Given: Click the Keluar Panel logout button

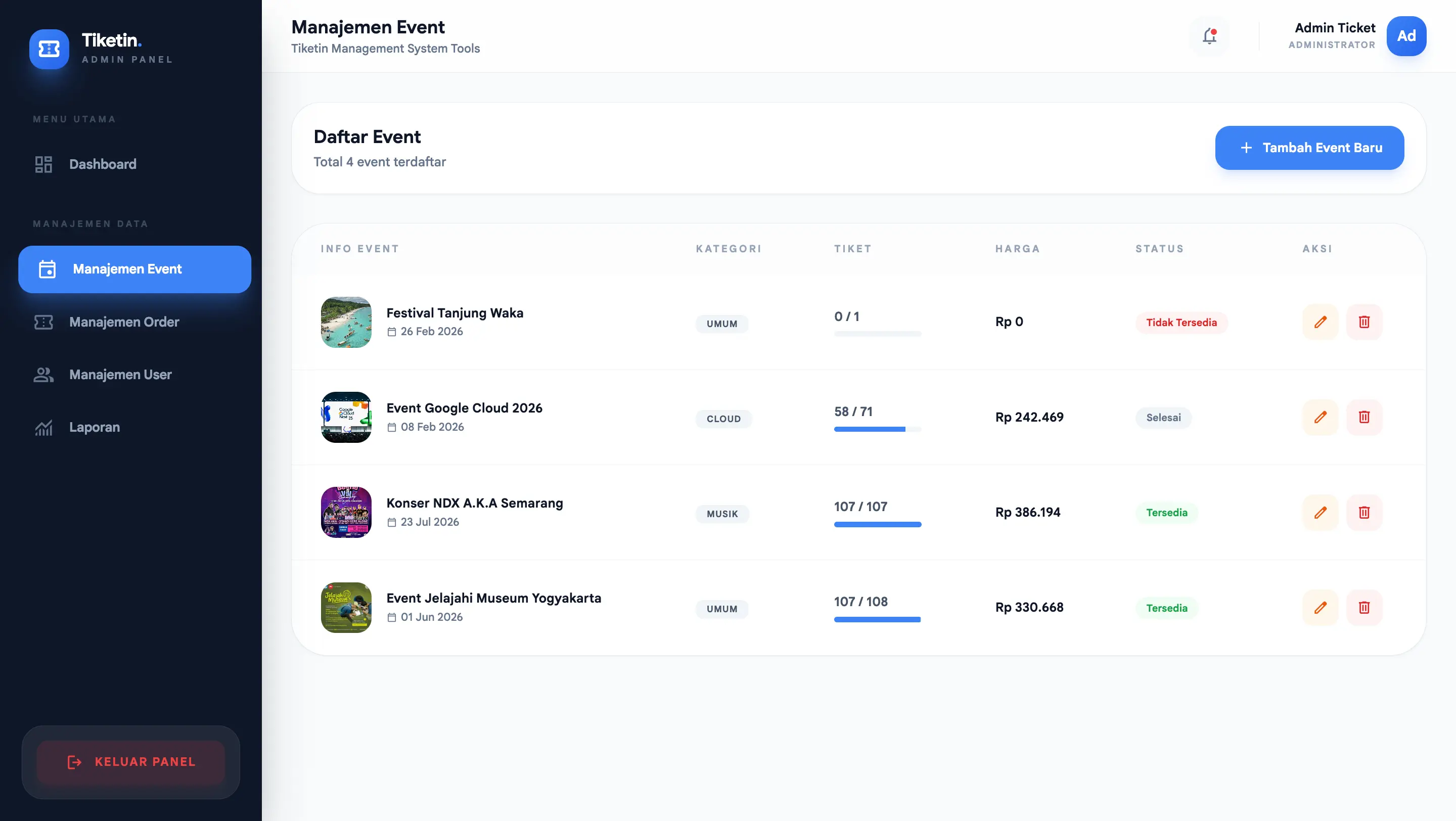Looking at the screenshot, I should pyautogui.click(x=130, y=762).
